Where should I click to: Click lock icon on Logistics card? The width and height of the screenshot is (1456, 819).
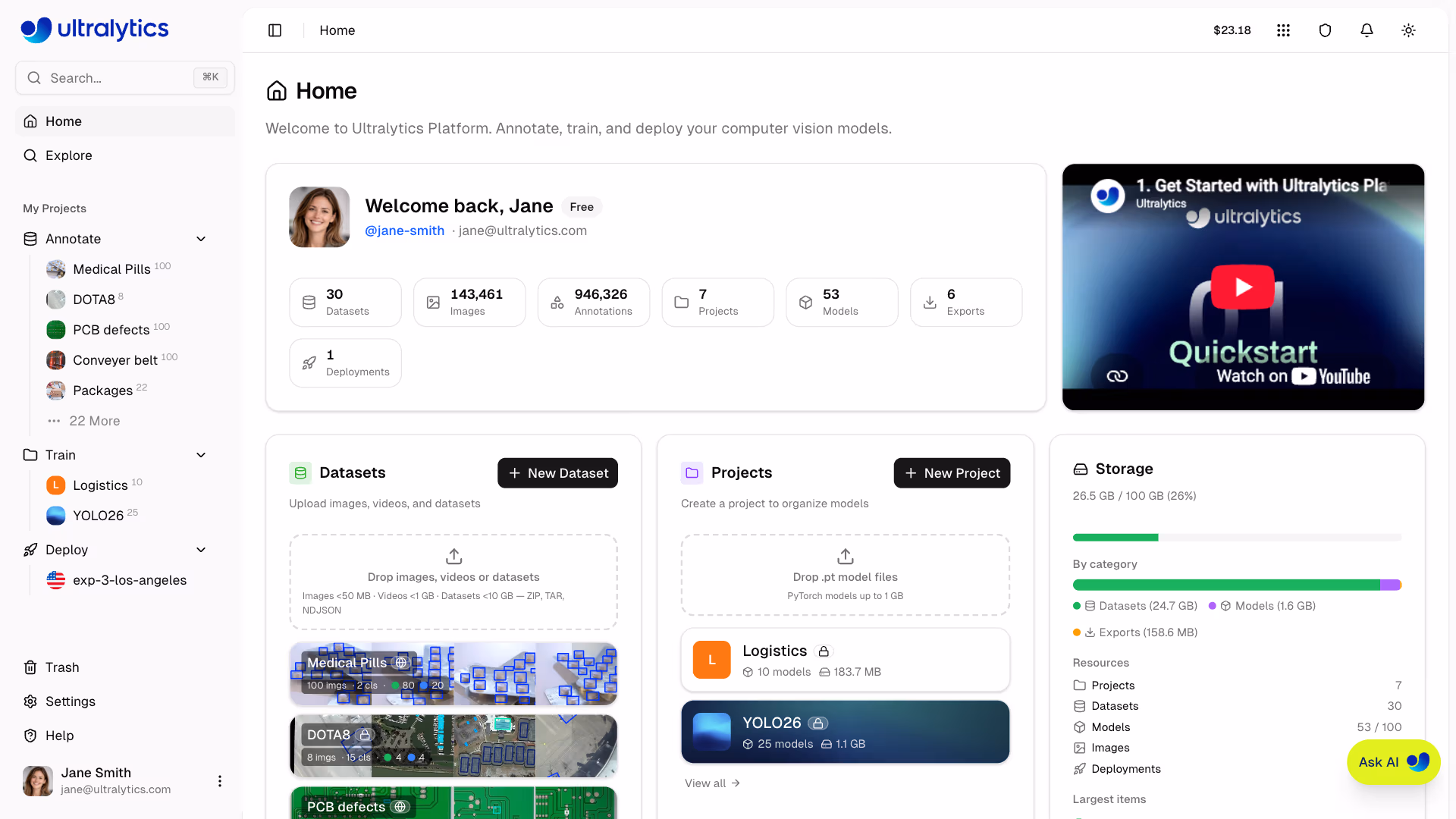(824, 651)
